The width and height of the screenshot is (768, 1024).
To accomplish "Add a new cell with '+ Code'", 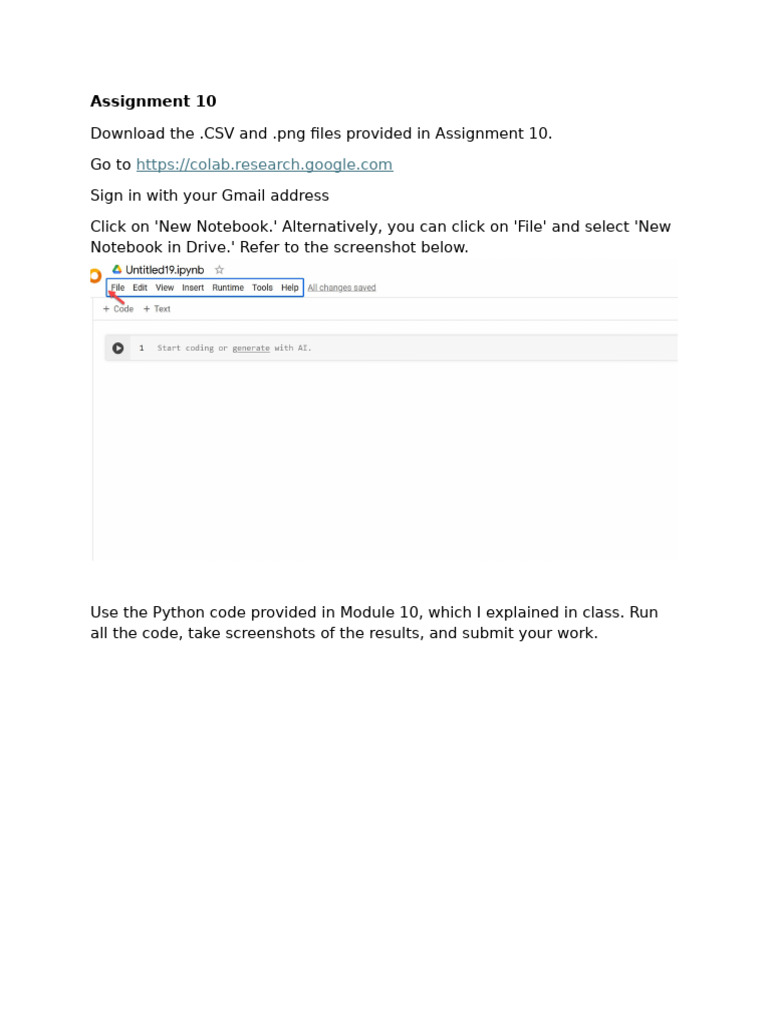I will (x=118, y=309).
